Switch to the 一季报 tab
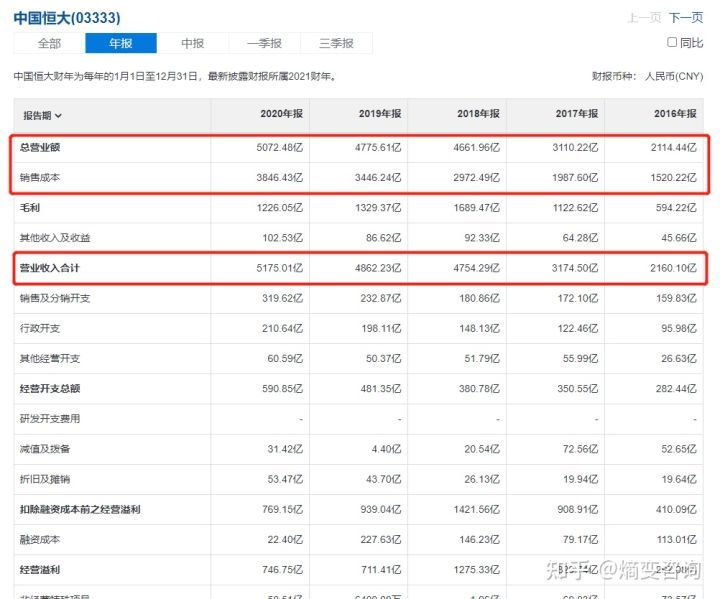 (264, 43)
